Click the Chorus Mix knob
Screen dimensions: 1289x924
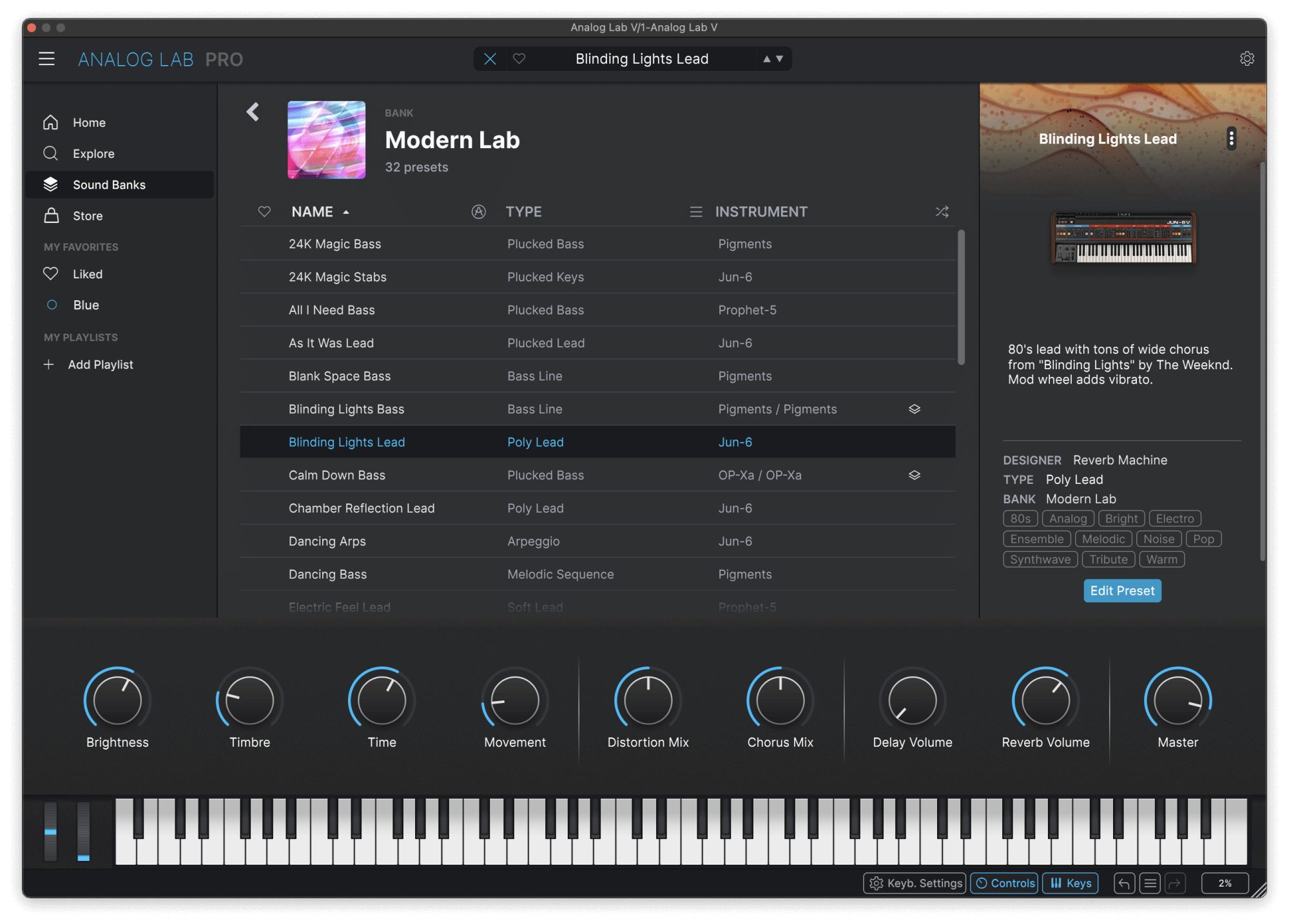tap(780, 700)
